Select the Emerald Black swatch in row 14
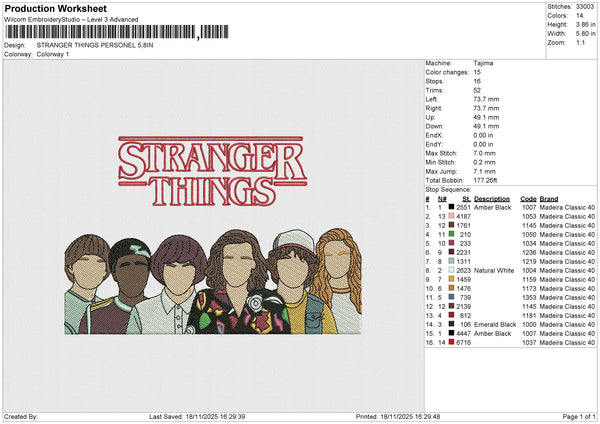Screen dimensions: 600x424 tap(452, 324)
